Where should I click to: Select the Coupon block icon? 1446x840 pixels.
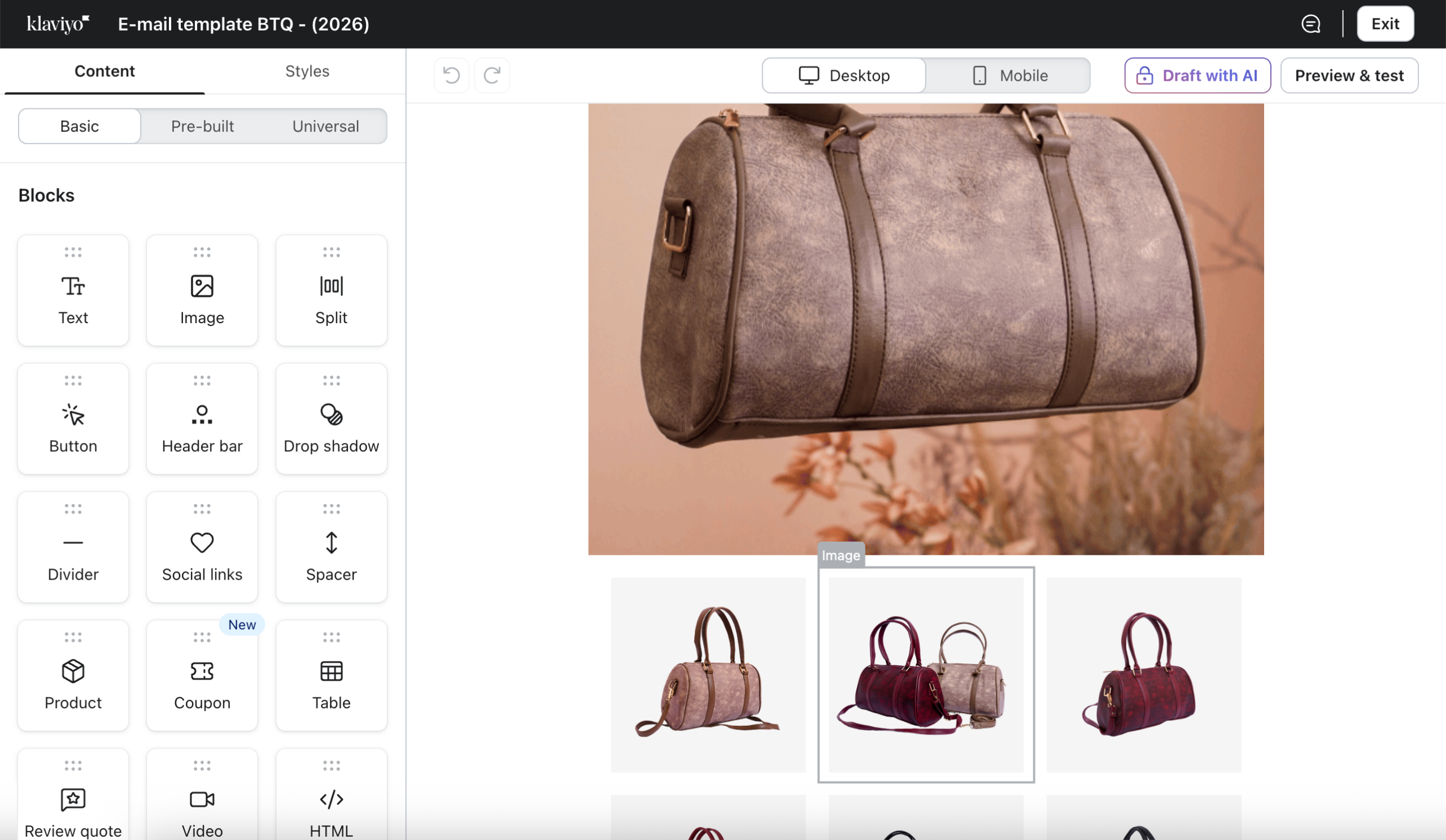[x=202, y=671]
